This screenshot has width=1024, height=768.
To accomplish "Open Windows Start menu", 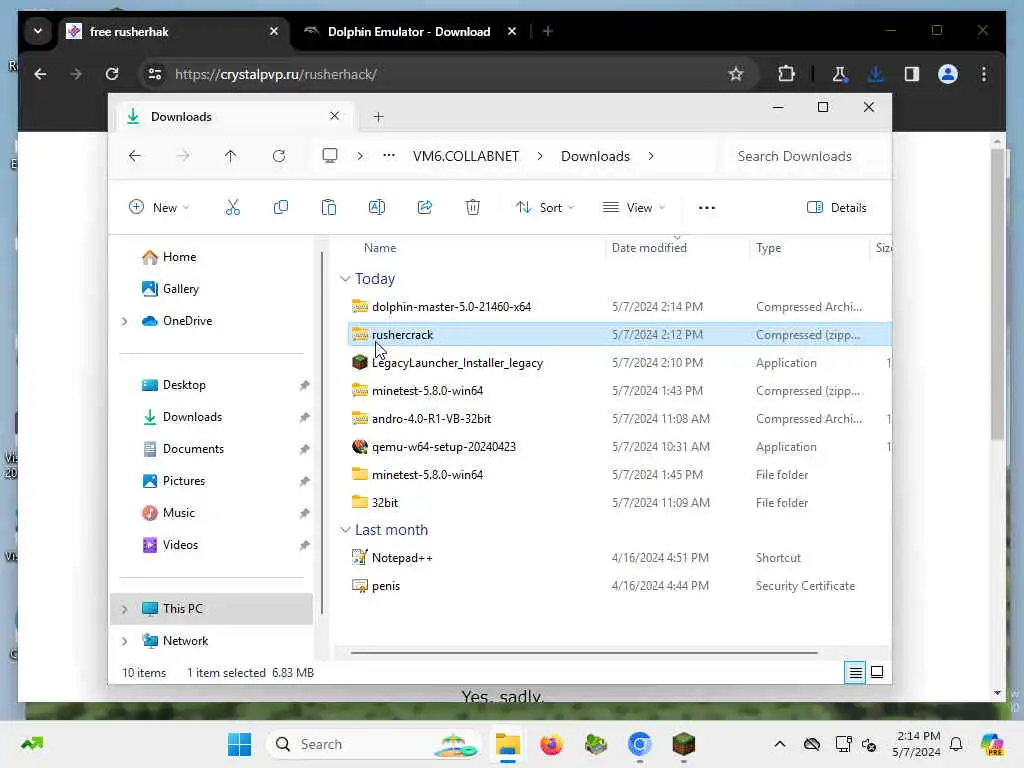I will (240, 744).
